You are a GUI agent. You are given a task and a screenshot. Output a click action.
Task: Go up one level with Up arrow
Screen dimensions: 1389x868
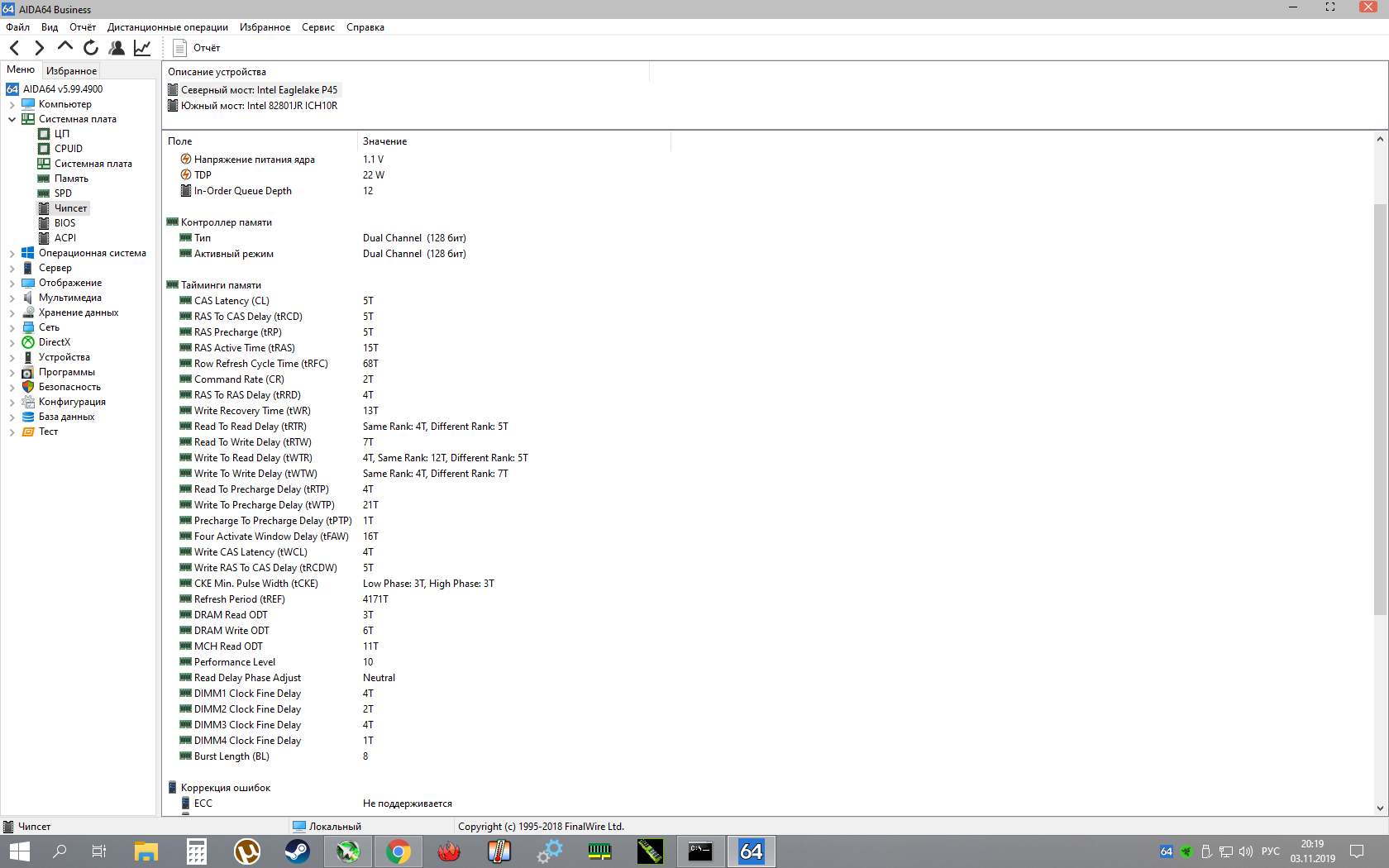[65, 47]
